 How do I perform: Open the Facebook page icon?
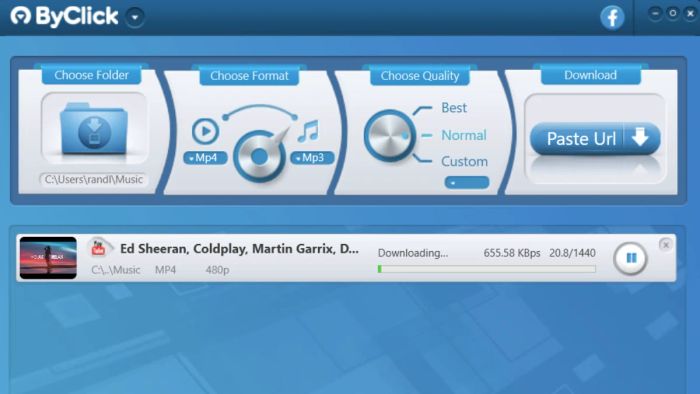point(612,18)
